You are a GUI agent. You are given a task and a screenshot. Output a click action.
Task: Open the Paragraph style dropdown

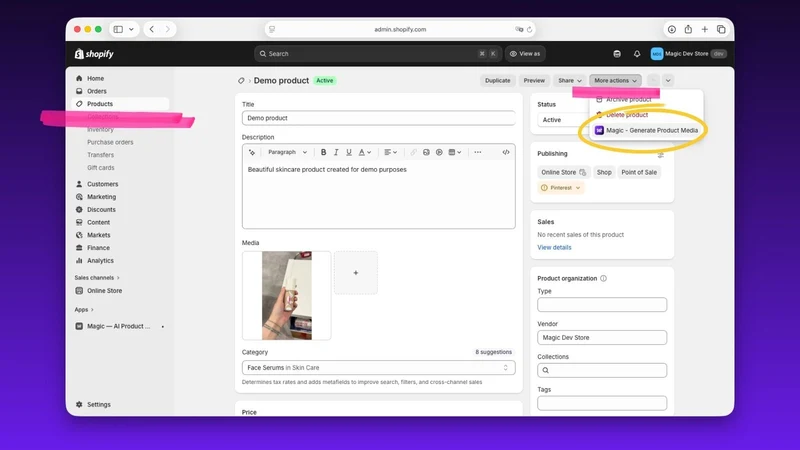(287, 153)
